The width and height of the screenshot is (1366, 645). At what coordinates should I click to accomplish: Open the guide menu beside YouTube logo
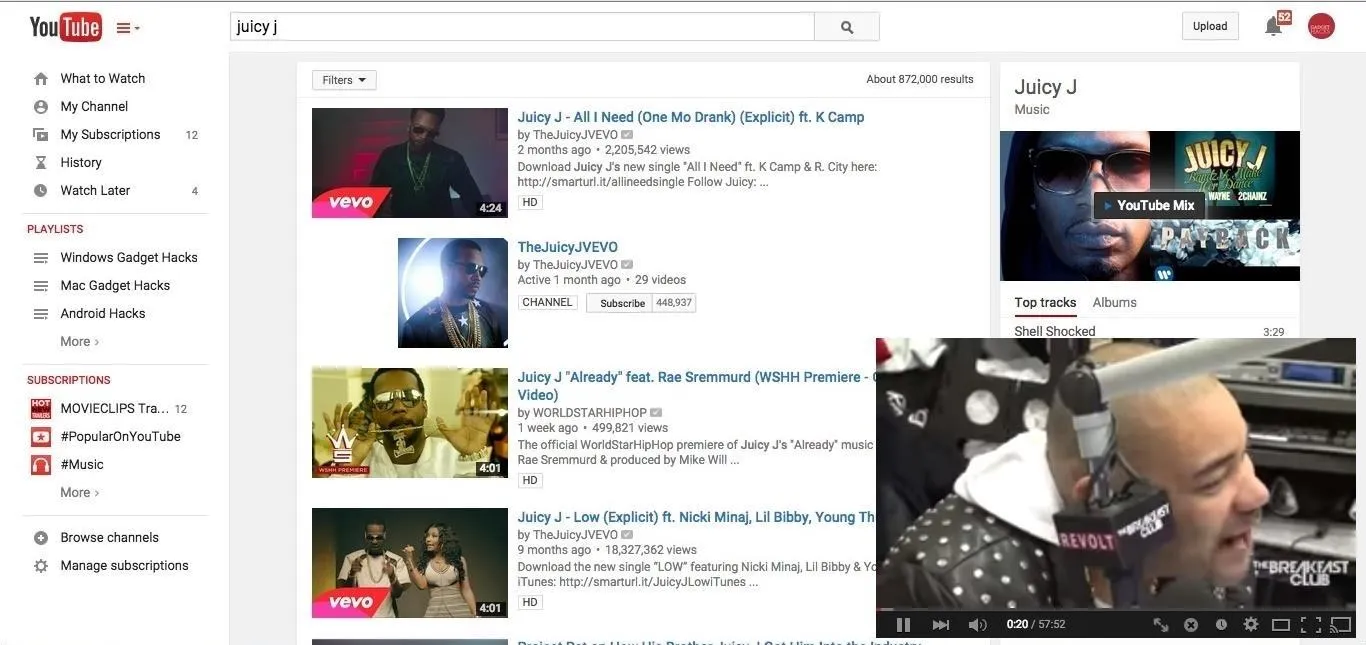coord(128,28)
